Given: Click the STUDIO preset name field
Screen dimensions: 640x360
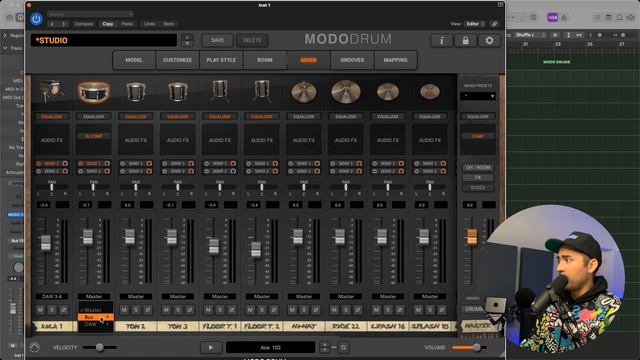Looking at the screenshot, I should [104, 40].
